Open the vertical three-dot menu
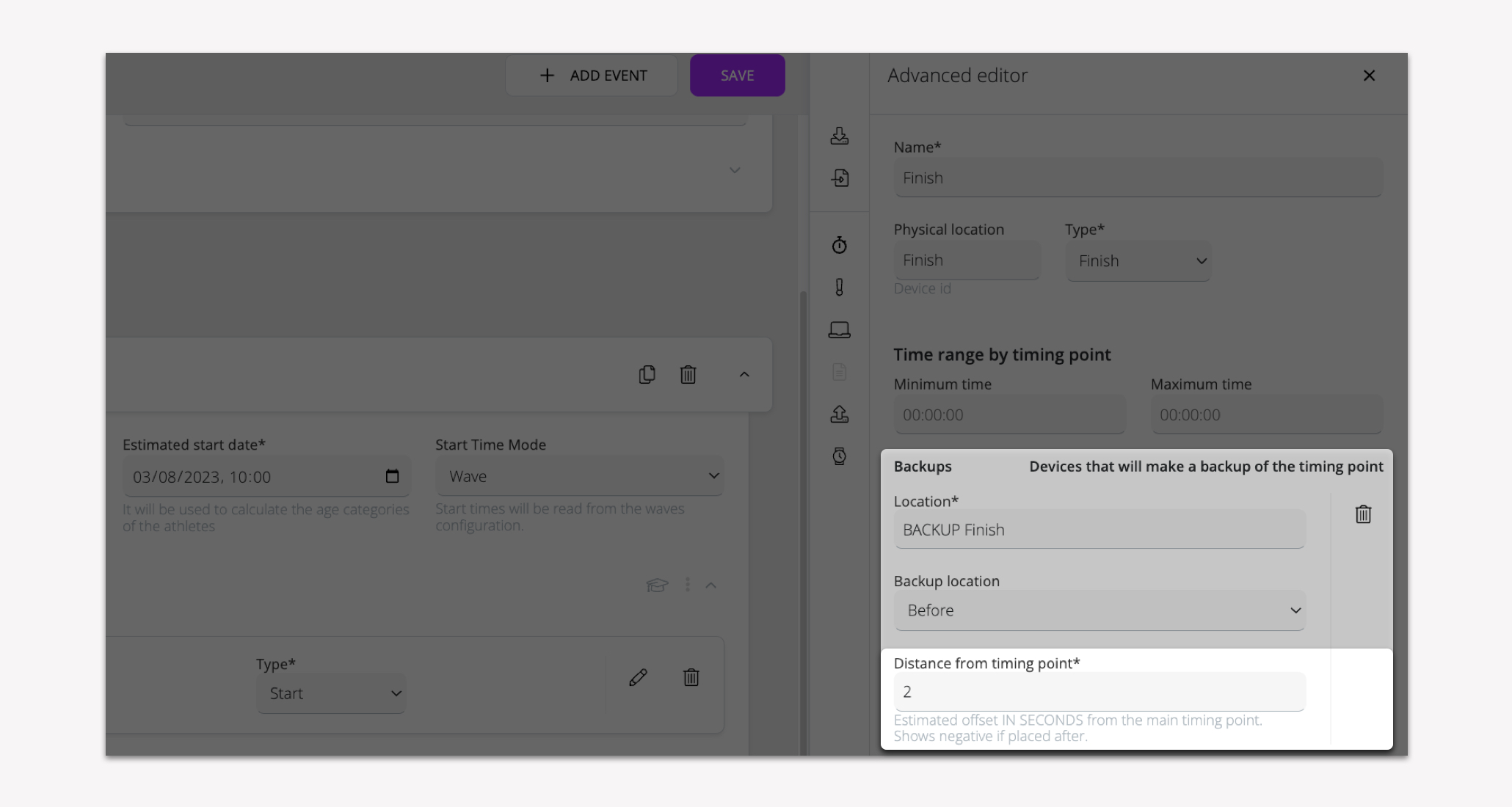 (x=688, y=585)
